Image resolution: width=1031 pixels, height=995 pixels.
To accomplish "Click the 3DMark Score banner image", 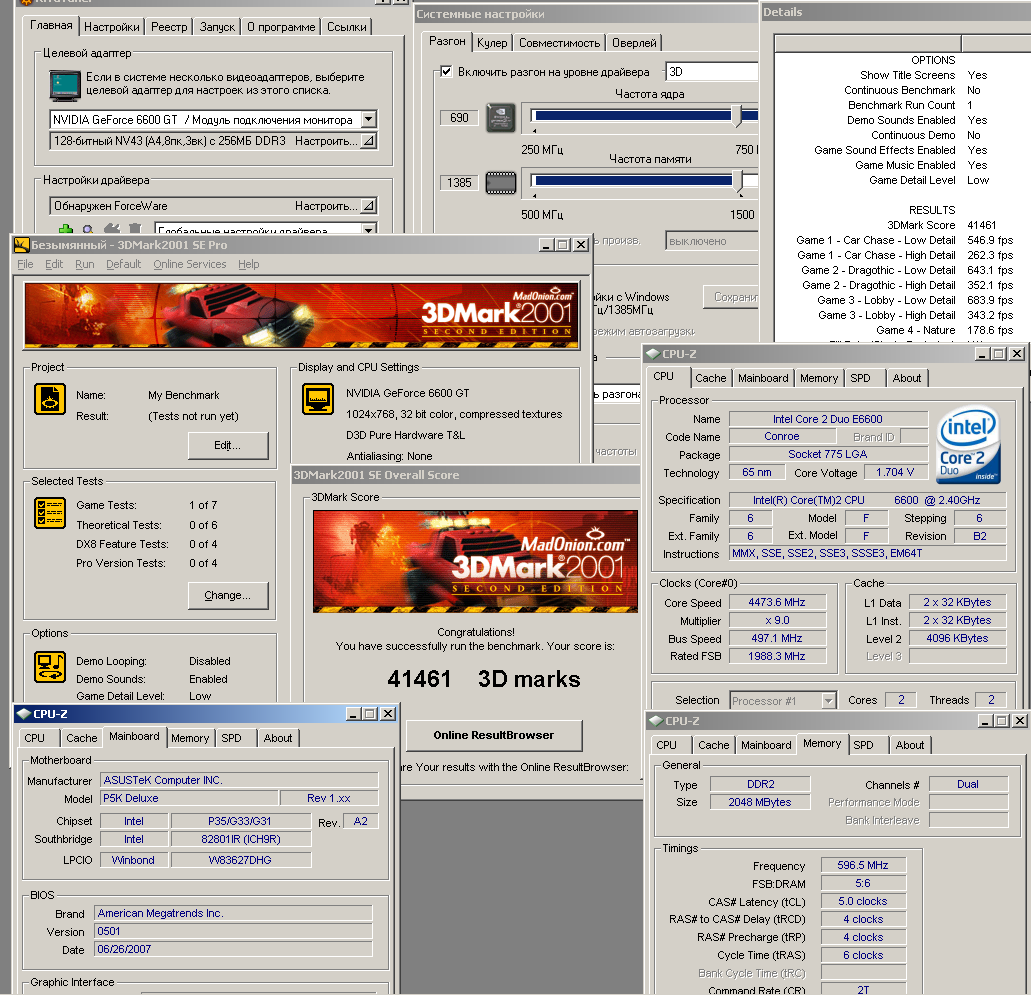I will coord(475,562).
